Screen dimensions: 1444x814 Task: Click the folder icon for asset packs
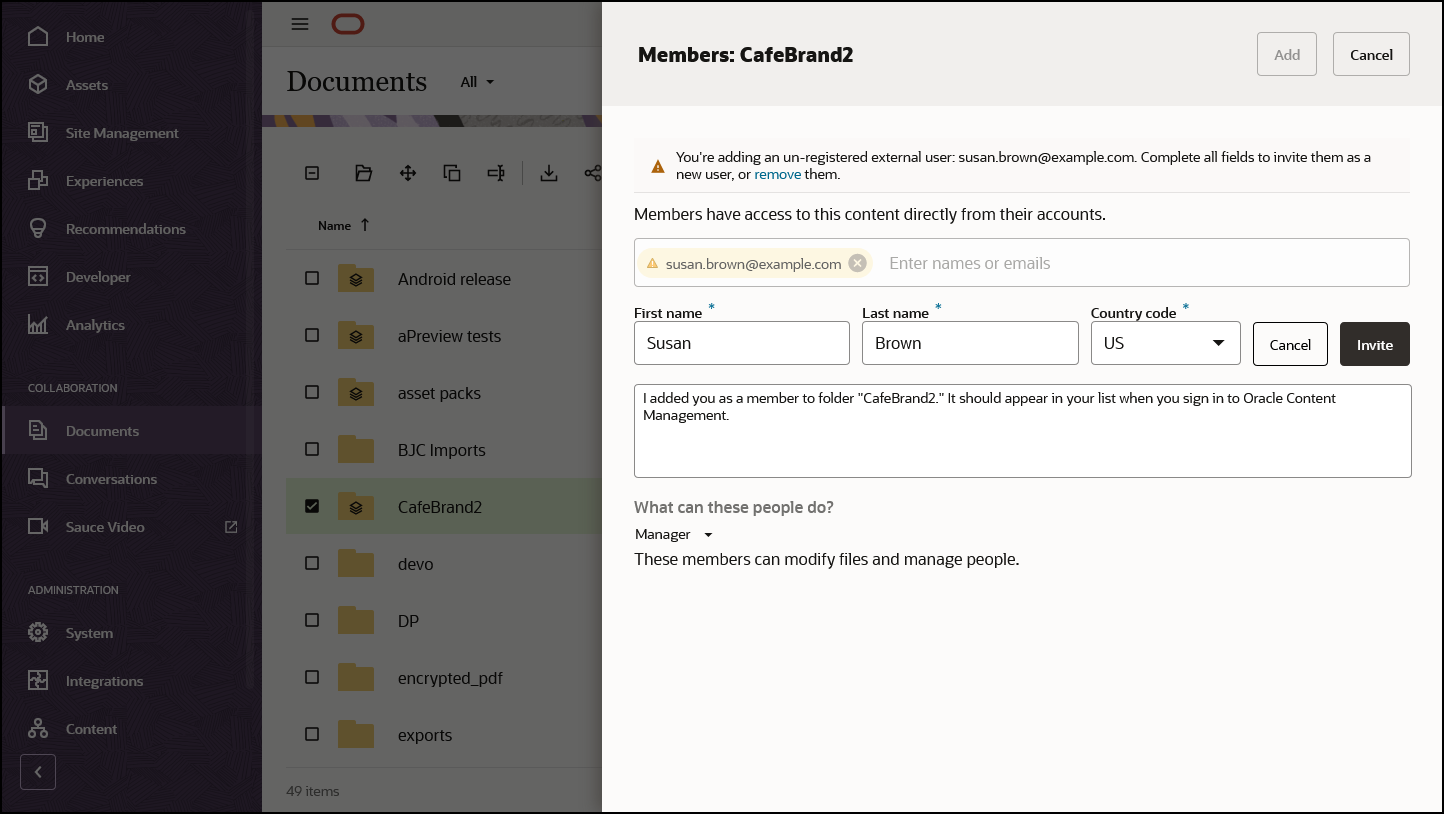coord(355,393)
